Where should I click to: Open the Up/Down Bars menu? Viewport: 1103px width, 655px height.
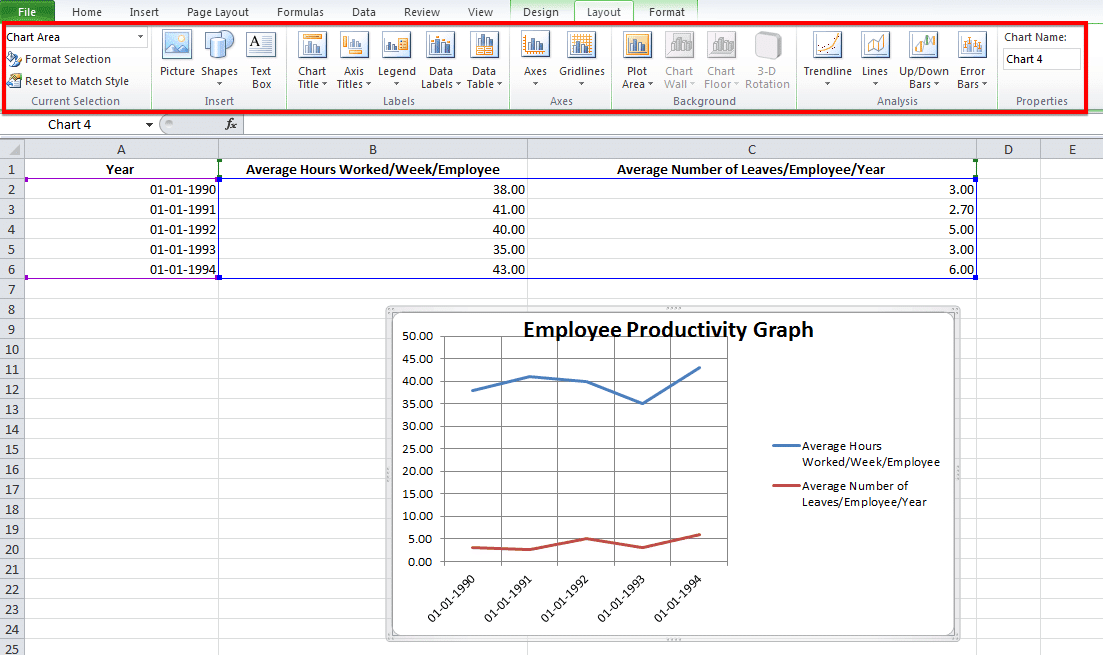(924, 61)
